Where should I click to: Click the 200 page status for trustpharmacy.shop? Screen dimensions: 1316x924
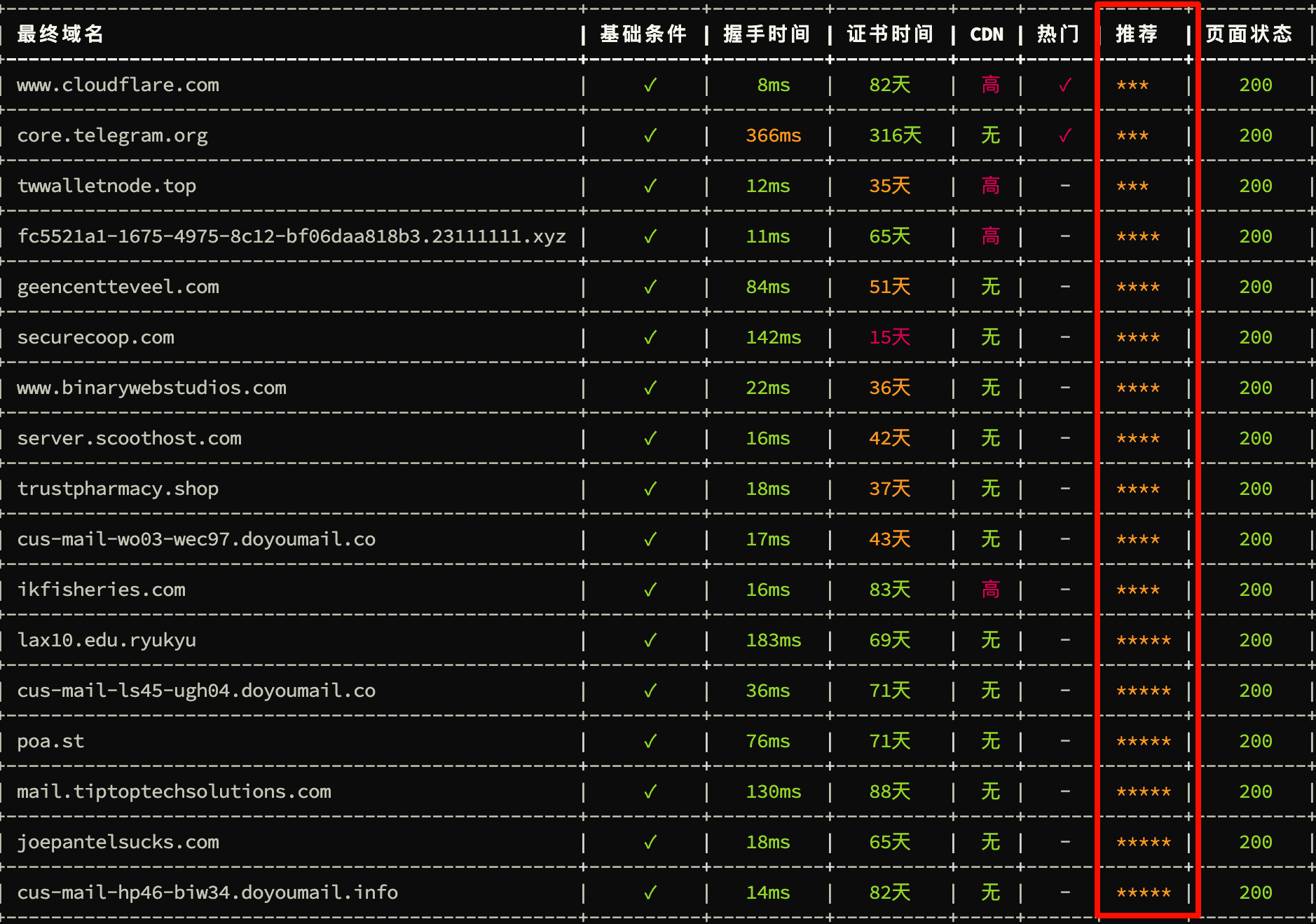1255,489
